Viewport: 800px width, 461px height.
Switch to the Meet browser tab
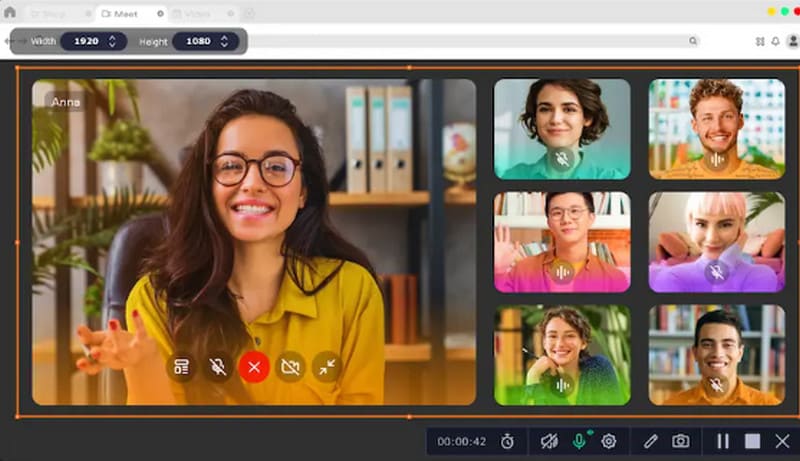(125, 13)
